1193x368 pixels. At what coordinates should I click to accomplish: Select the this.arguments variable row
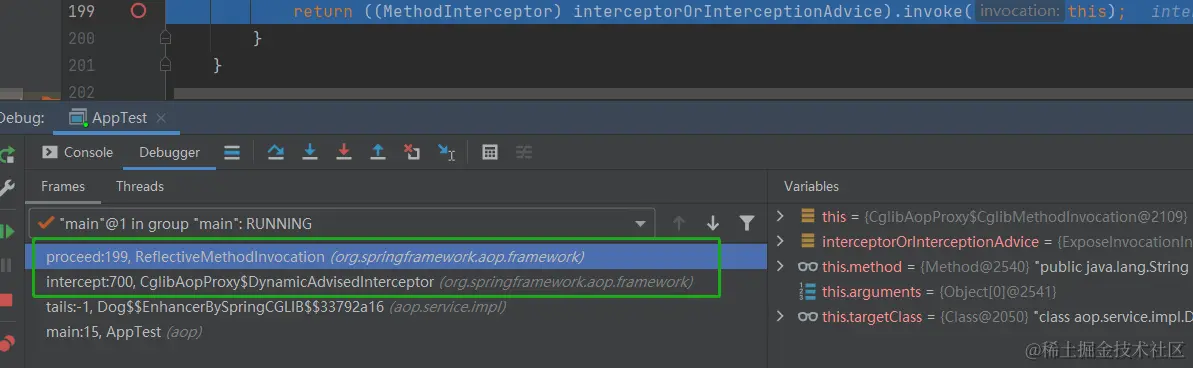[x=981, y=292]
